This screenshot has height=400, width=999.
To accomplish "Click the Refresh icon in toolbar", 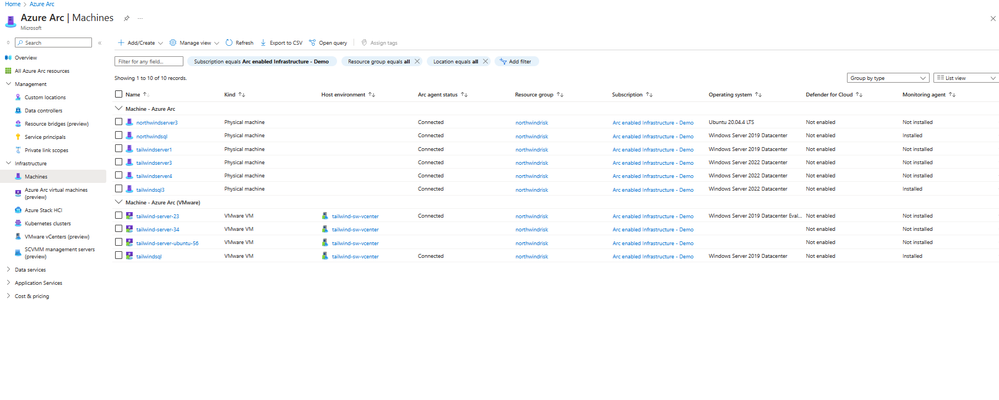I will (229, 43).
